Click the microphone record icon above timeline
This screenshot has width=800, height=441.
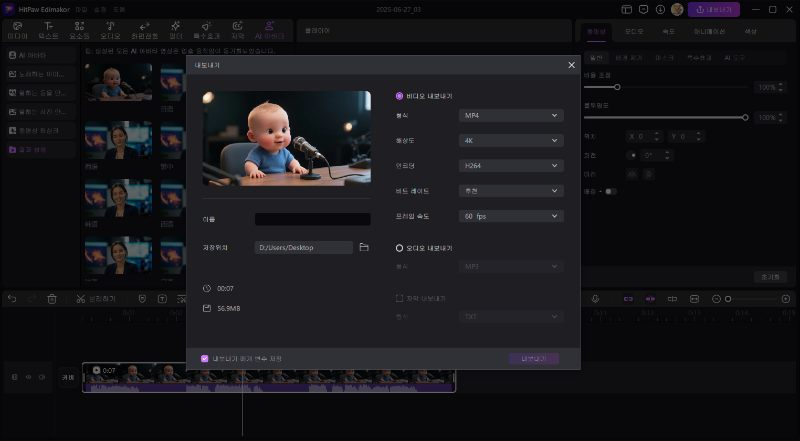pos(596,298)
